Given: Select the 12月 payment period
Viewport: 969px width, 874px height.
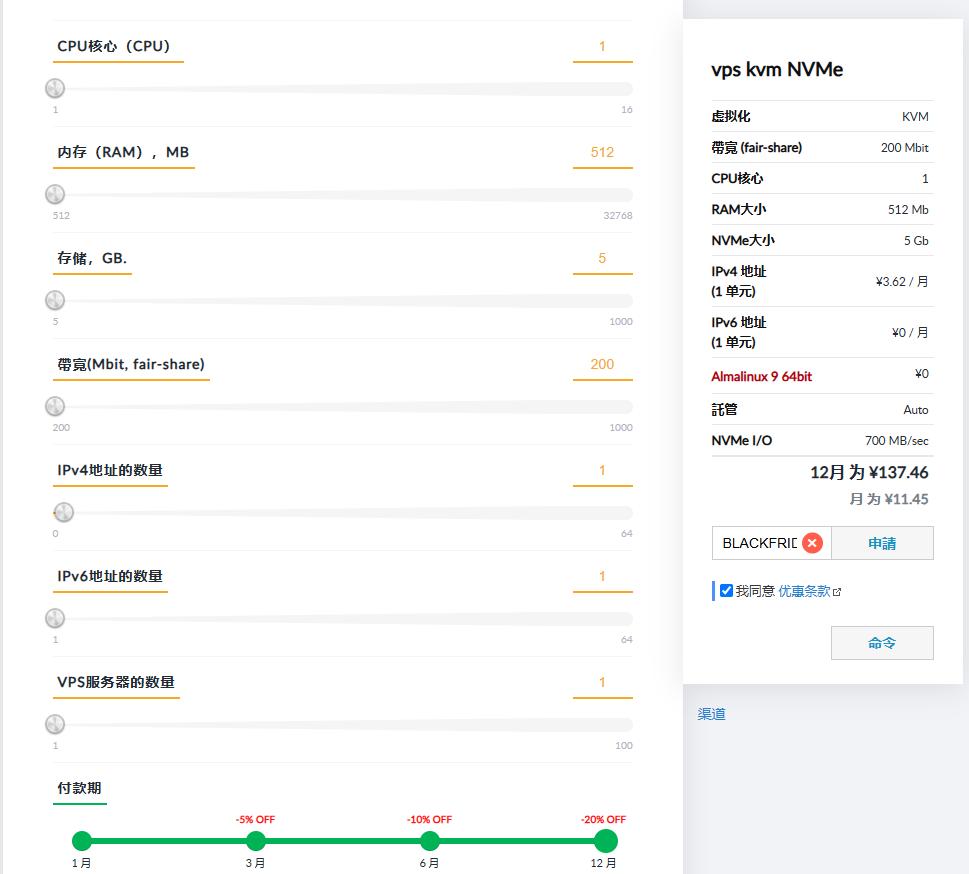Looking at the screenshot, I should pos(605,841).
